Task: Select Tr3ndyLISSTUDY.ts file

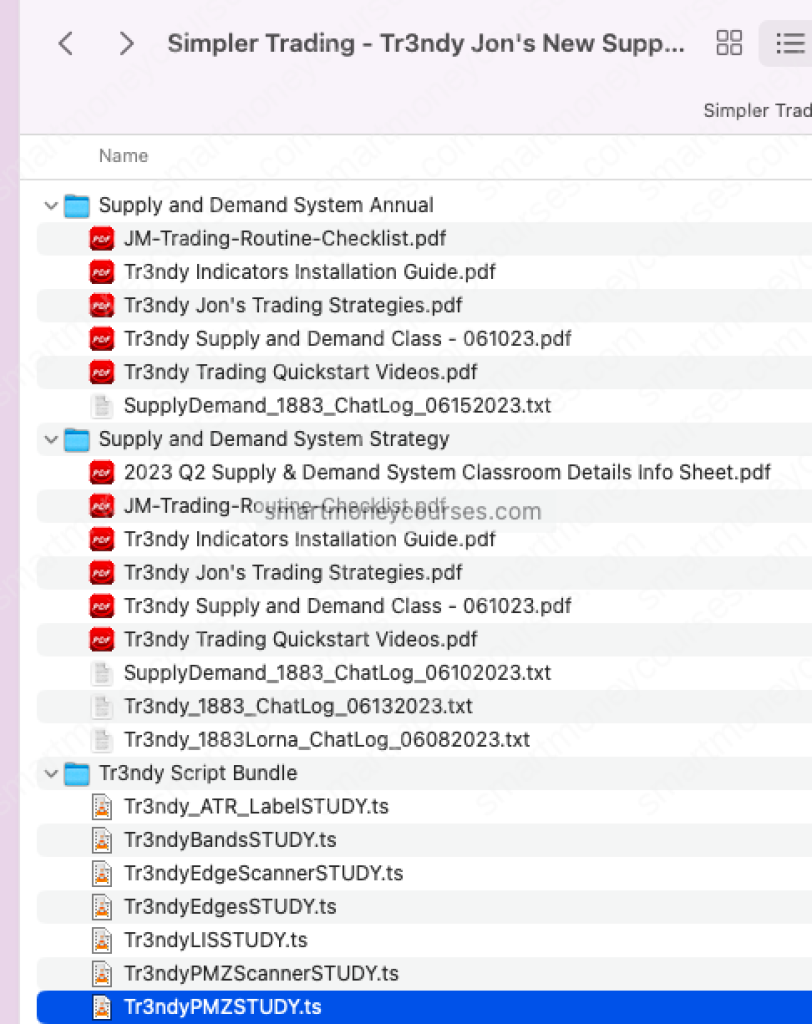Action: pyautogui.click(x=215, y=940)
